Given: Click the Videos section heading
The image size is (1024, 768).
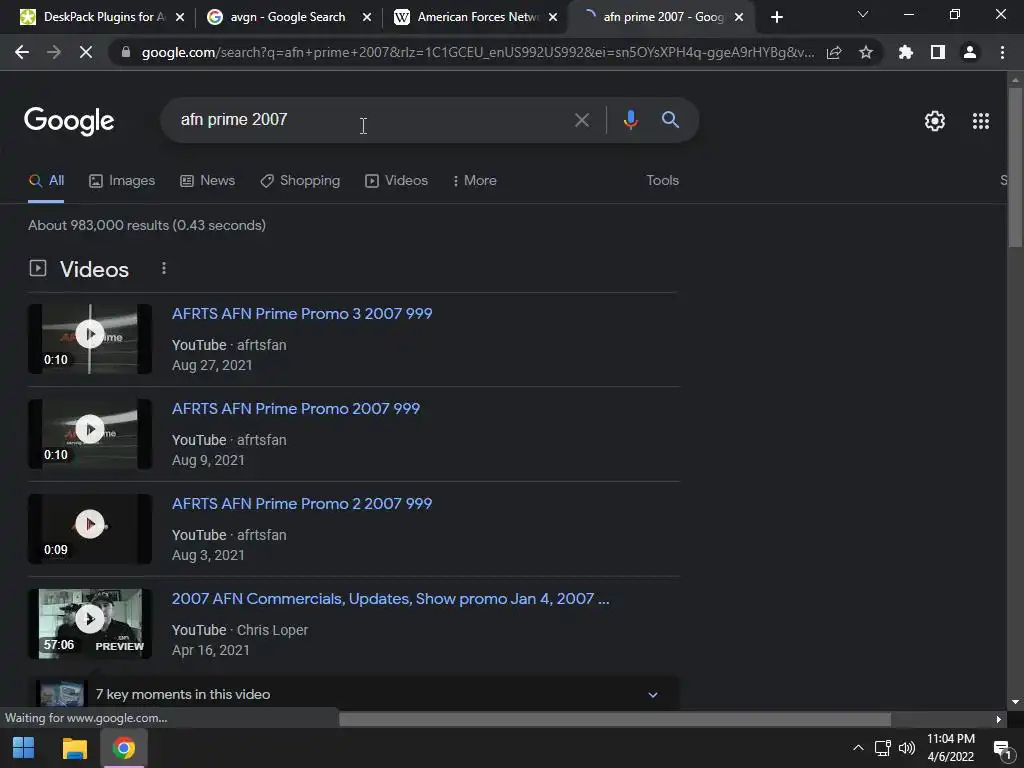Looking at the screenshot, I should point(95,269).
